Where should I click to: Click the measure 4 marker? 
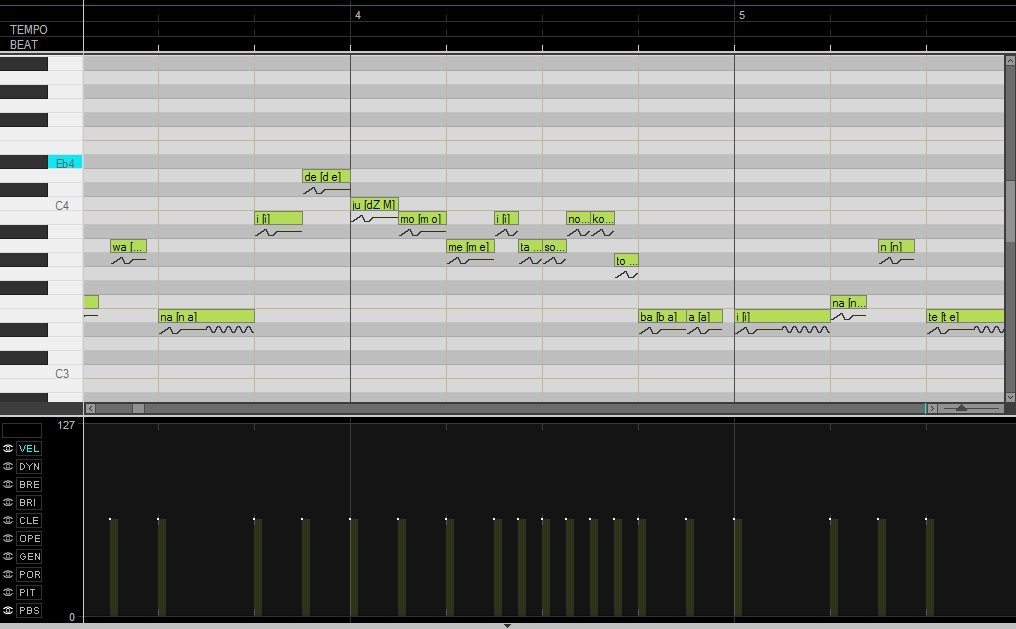point(358,15)
